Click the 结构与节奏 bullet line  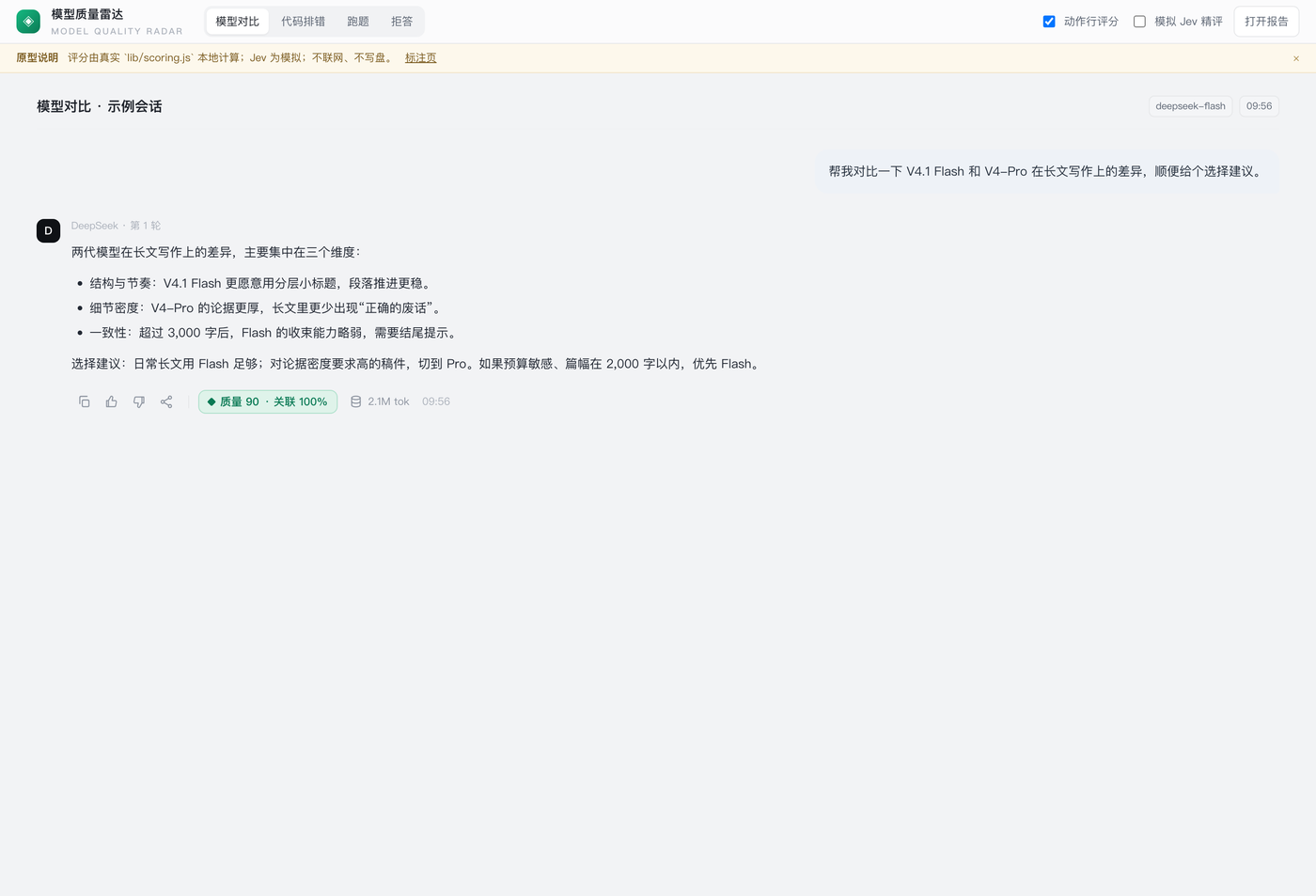262,283
